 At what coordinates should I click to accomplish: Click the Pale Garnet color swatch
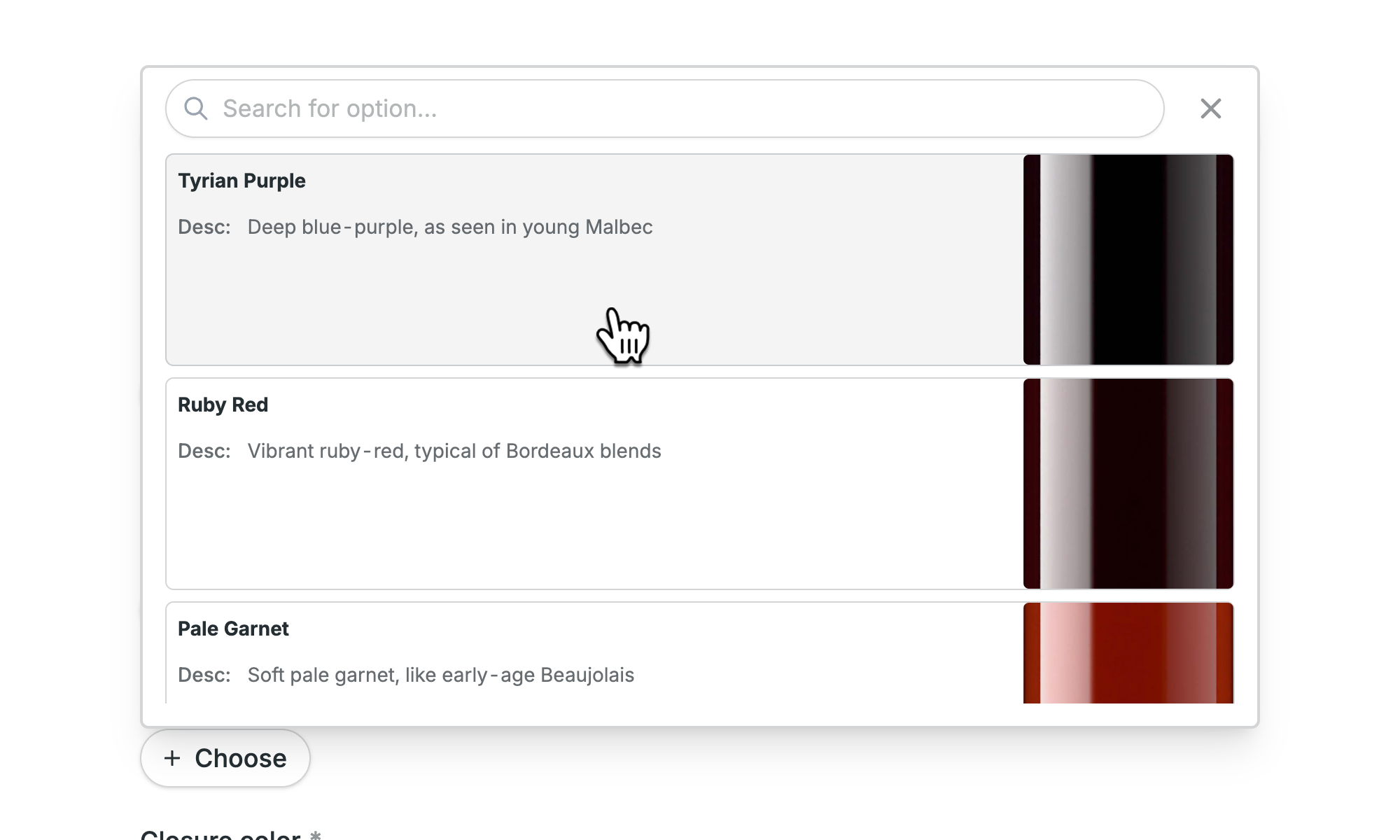coord(1128,653)
